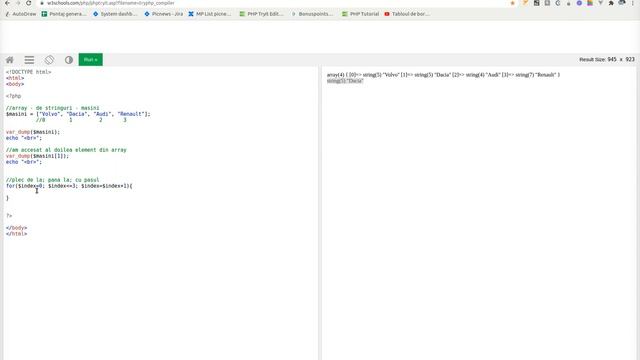This screenshot has height=360, width=640.
Task: Click the closing </html> tag line
Action: coord(16,234)
